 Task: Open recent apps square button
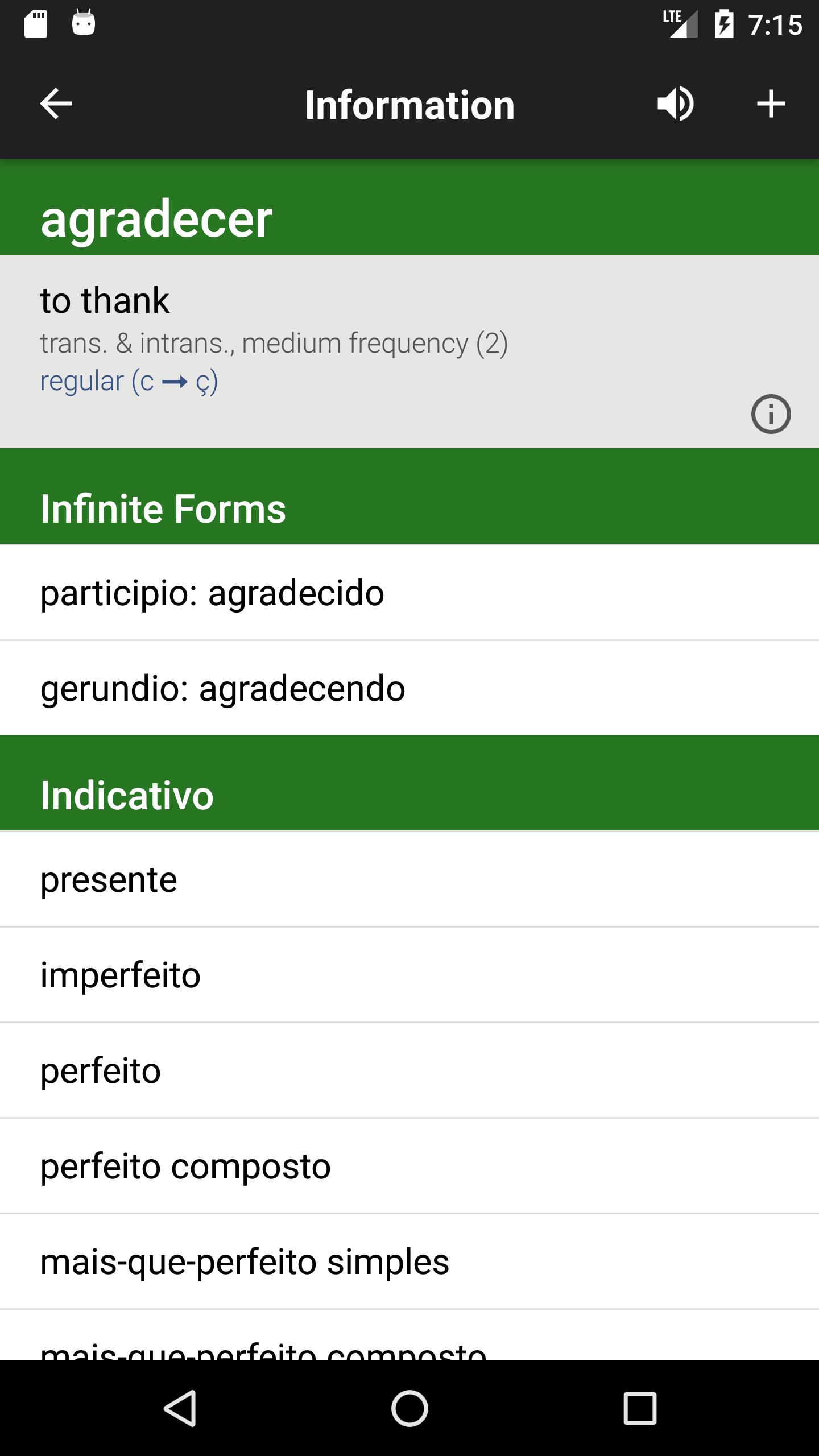coord(640,1408)
